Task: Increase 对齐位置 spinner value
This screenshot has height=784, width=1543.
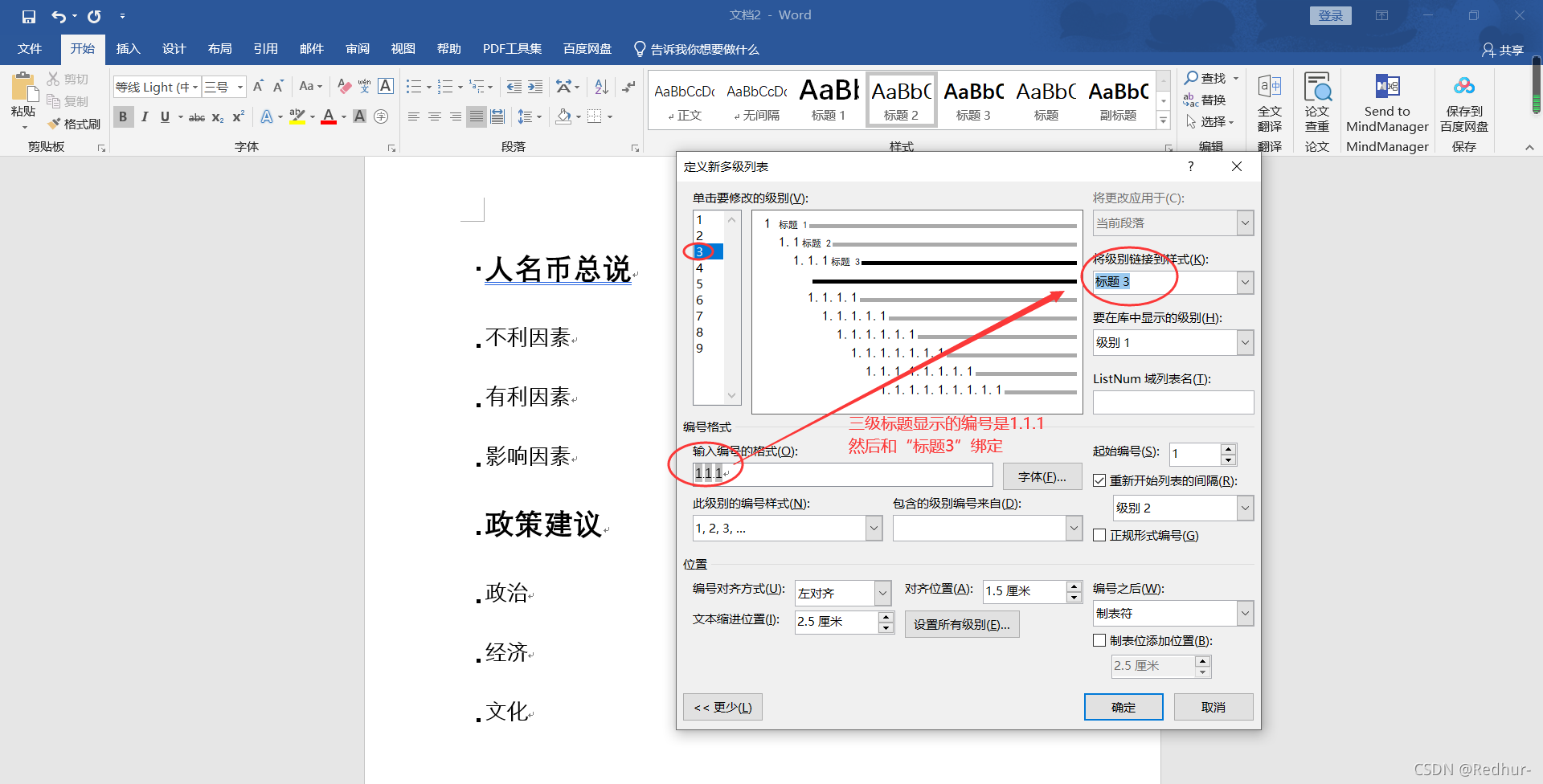Action: coord(1074,587)
